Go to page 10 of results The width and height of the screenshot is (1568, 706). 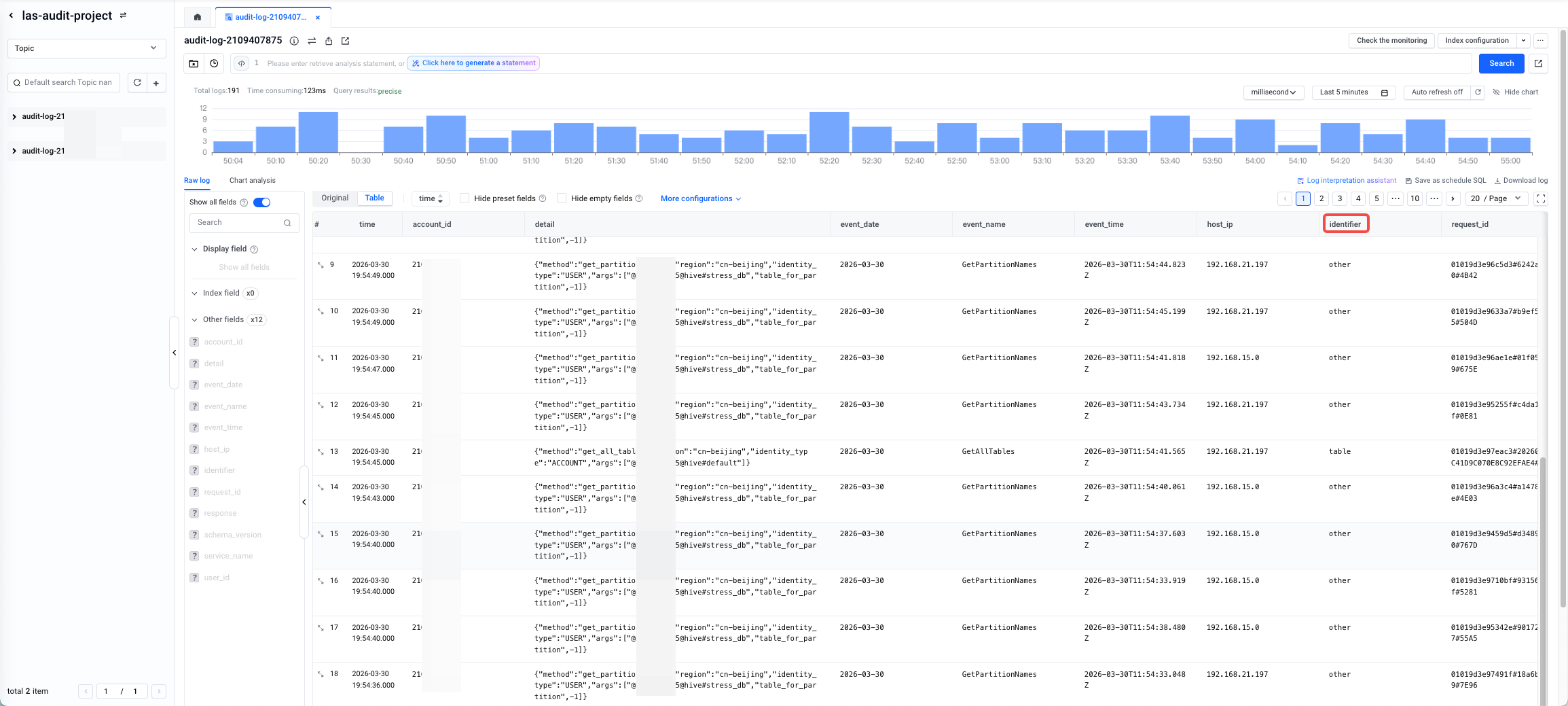tap(1415, 198)
